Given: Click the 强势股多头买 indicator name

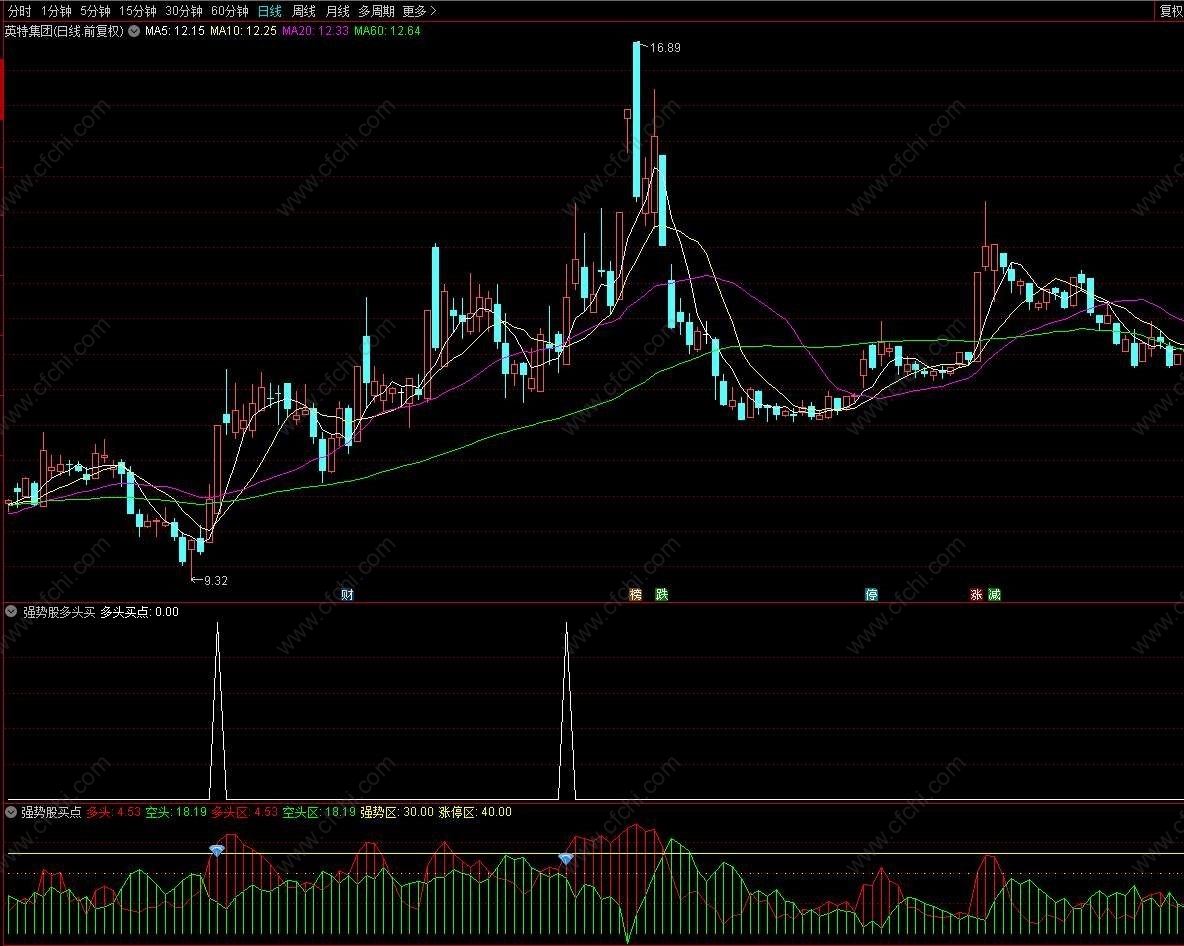Looking at the screenshot, I should click(x=59, y=612).
